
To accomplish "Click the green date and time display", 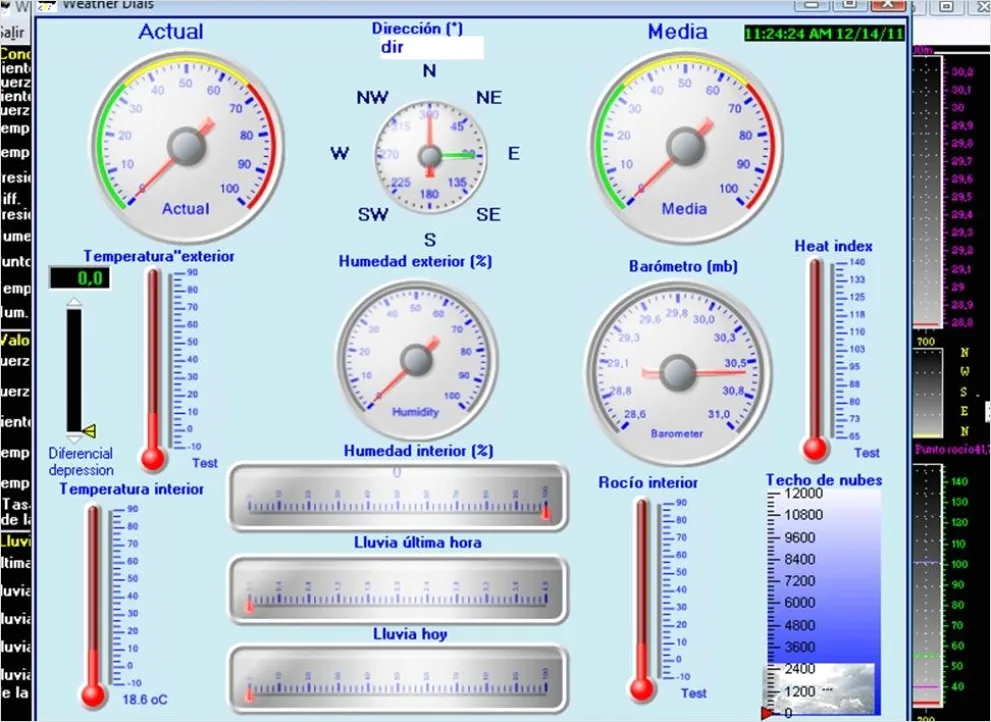I will pos(824,33).
